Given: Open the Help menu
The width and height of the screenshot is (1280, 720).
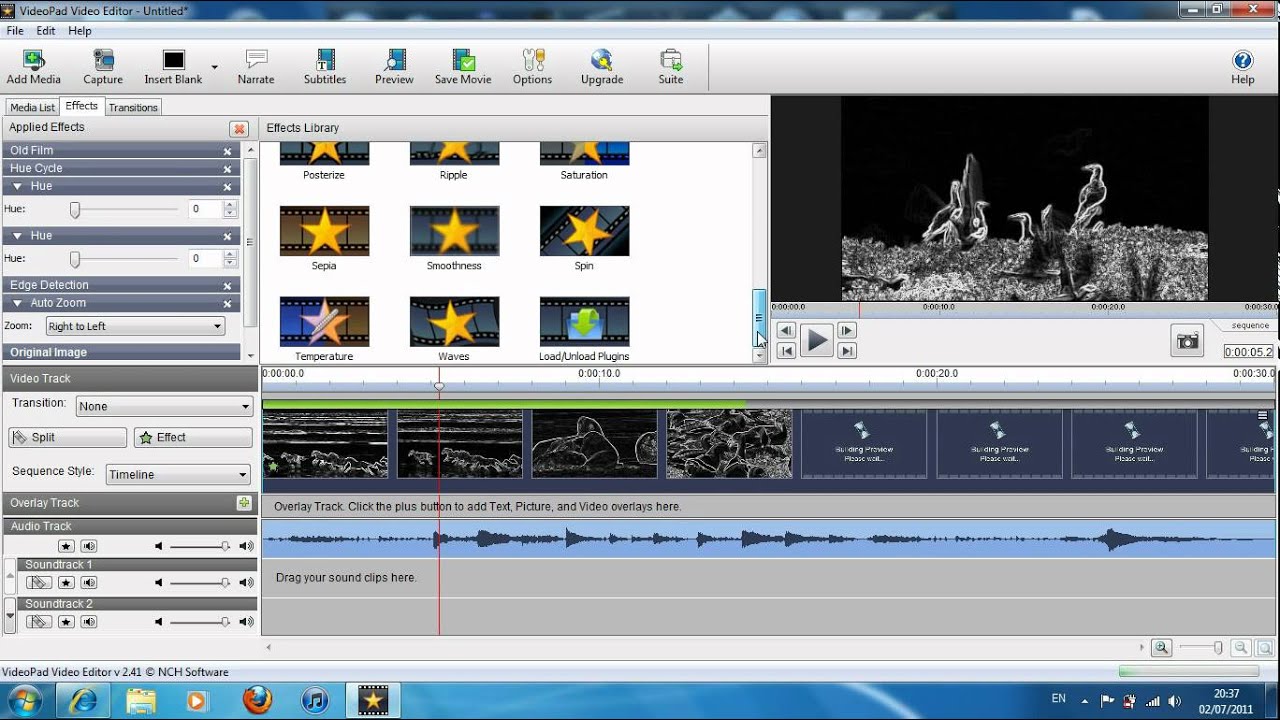Looking at the screenshot, I should click(x=80, y=31).
